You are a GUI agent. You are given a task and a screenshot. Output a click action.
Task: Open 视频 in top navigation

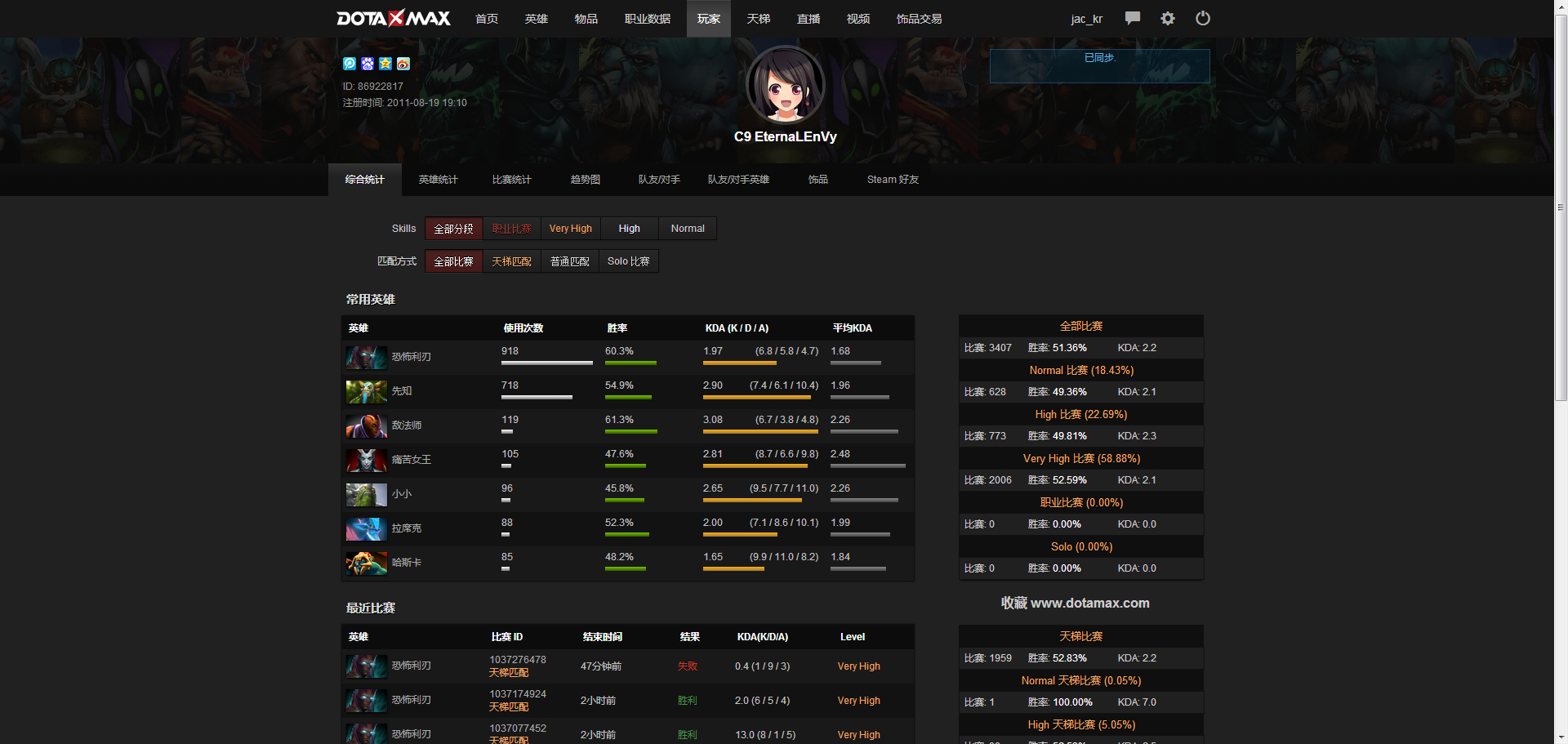point(858,19)
